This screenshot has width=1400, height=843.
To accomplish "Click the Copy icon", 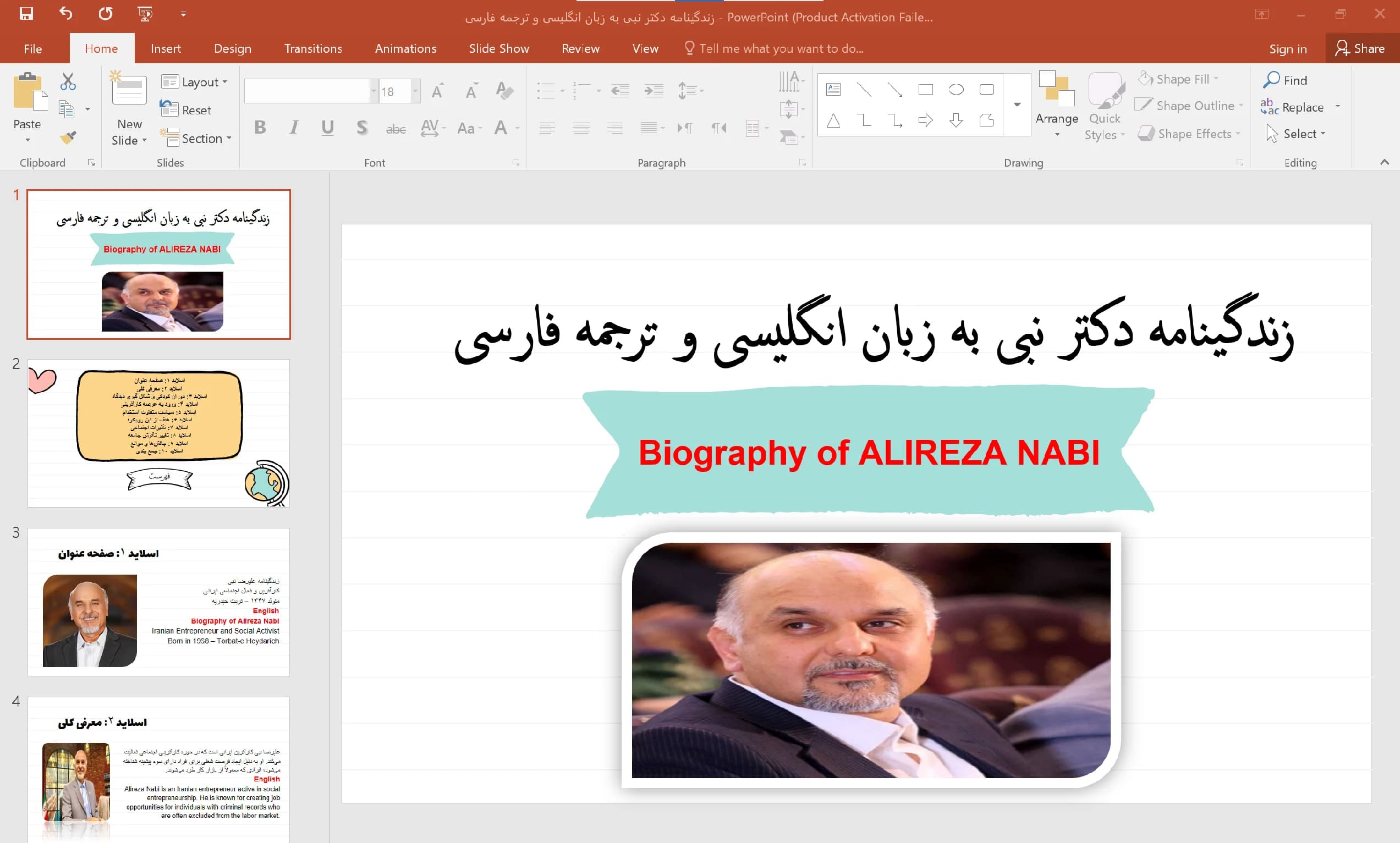I will click(x=67, y=109).
